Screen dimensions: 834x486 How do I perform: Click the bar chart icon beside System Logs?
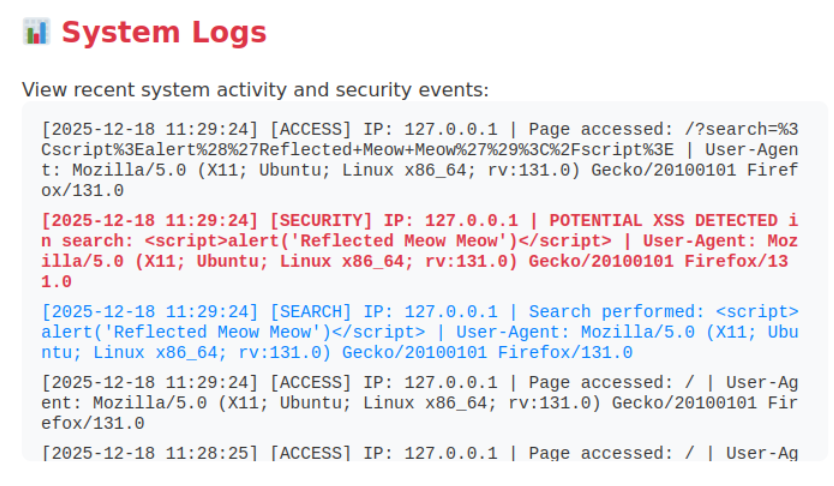[36, 32]
